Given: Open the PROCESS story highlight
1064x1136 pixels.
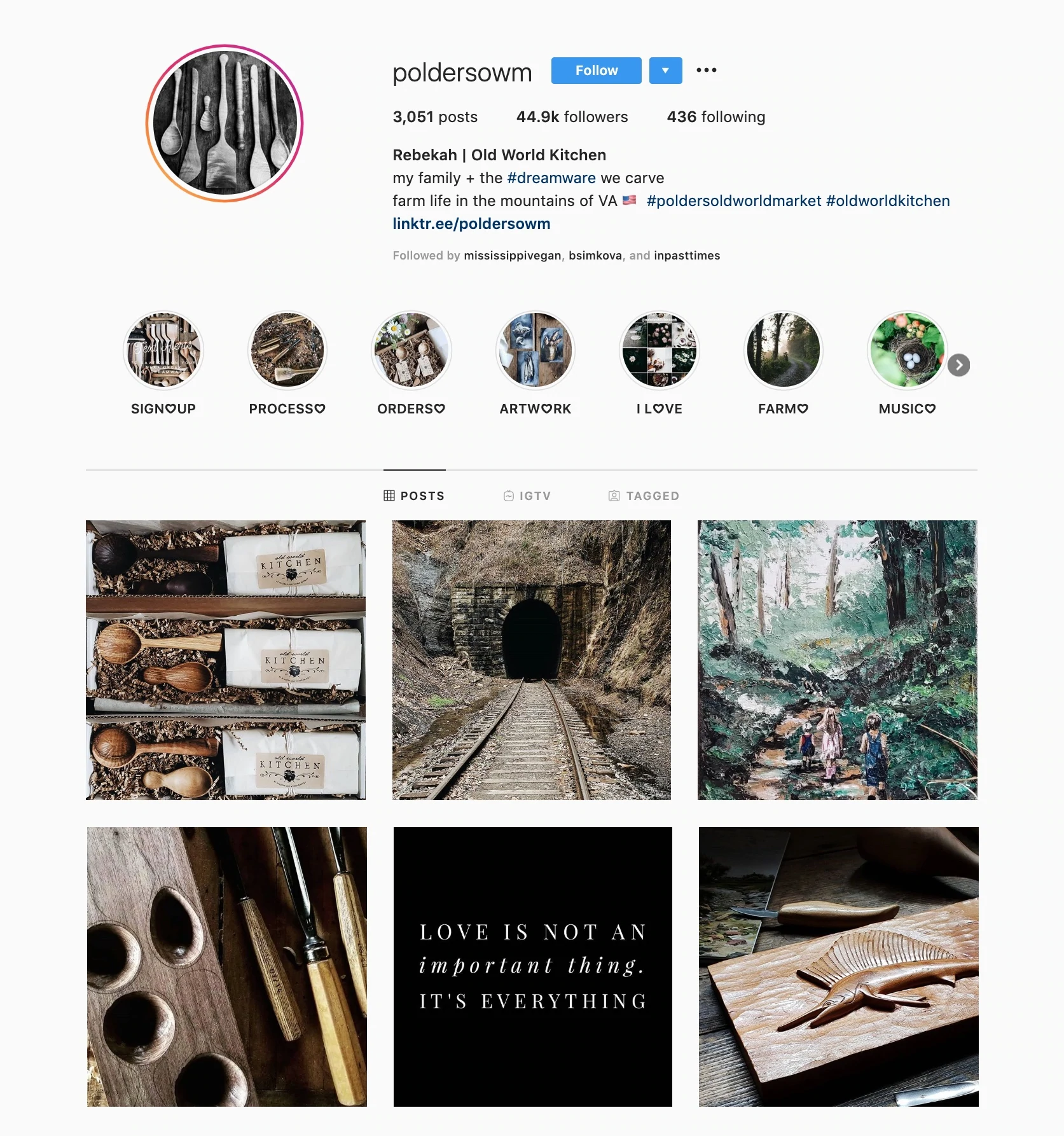Looking at the screenshot, I should click(x=287, y=350).
